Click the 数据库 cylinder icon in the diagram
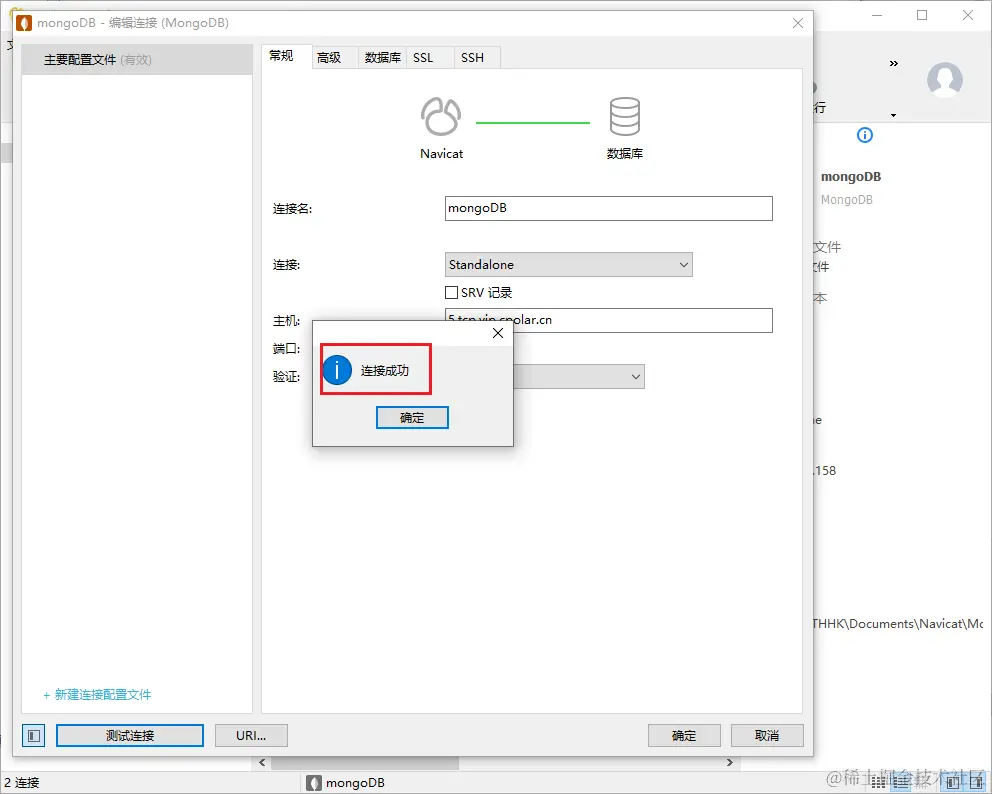Viewport: 992px width, 794px height. tap(624, 116)
